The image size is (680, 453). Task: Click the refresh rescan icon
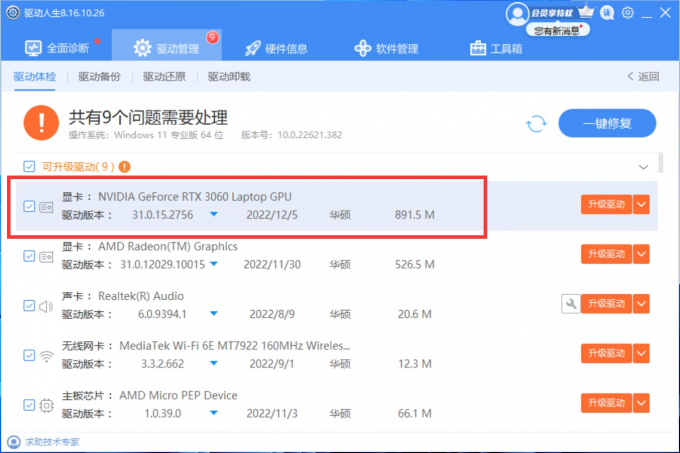536,124
